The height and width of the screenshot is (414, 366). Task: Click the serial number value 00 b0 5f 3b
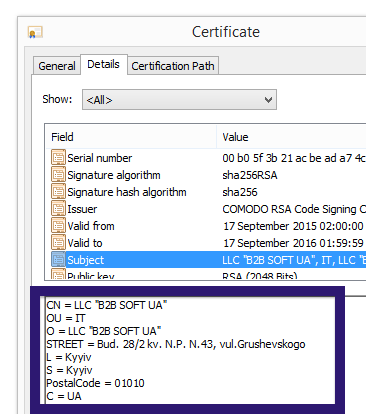pyautogui.click(x=294, y=158)
